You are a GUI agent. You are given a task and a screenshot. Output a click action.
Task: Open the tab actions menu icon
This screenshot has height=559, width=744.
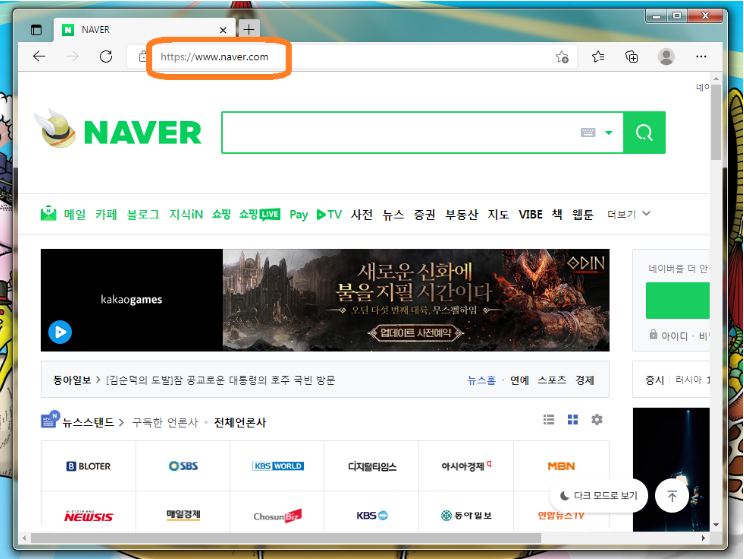click(x=36, y=30)
